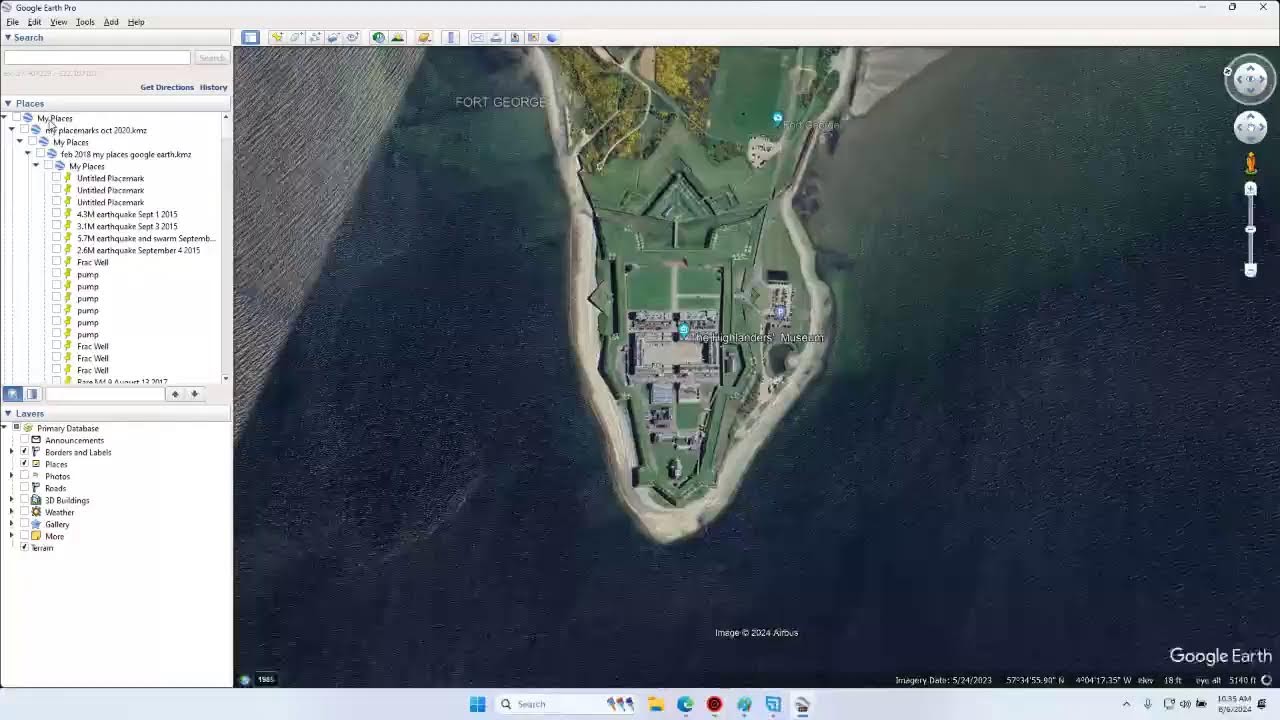
Task: Open the Tools menu
Action: click(85, 22)
